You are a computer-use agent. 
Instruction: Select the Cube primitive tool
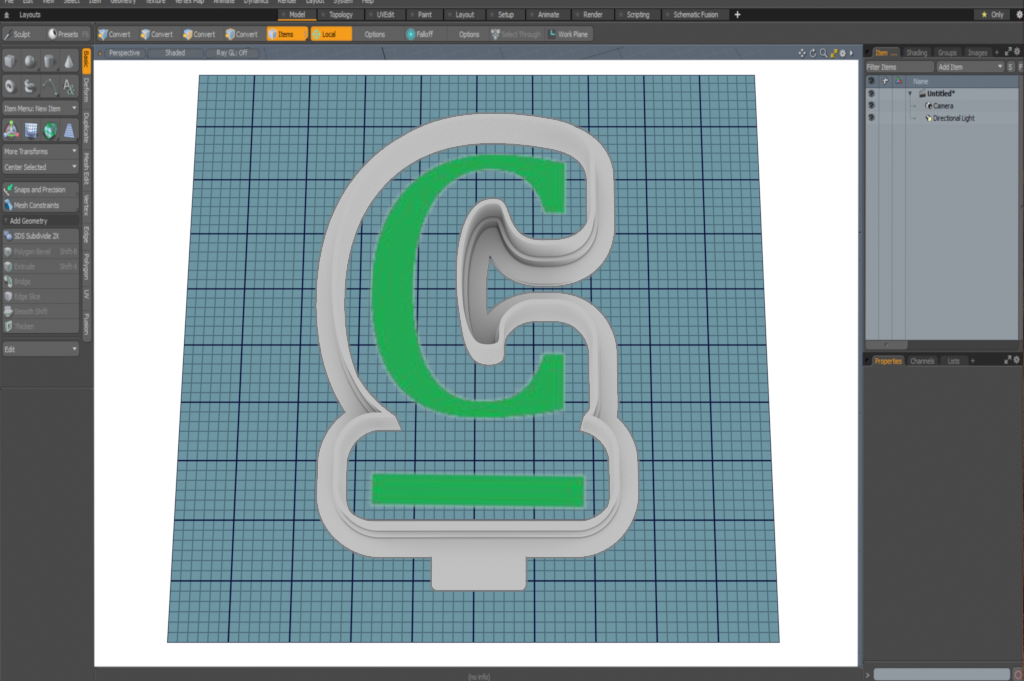10,61
